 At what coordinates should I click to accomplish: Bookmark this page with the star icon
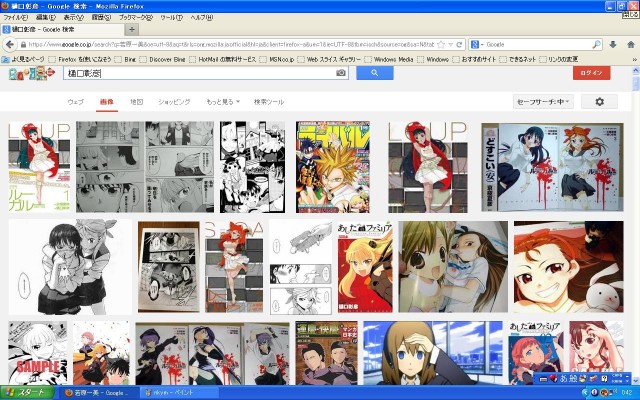click(x=441, y=44)
